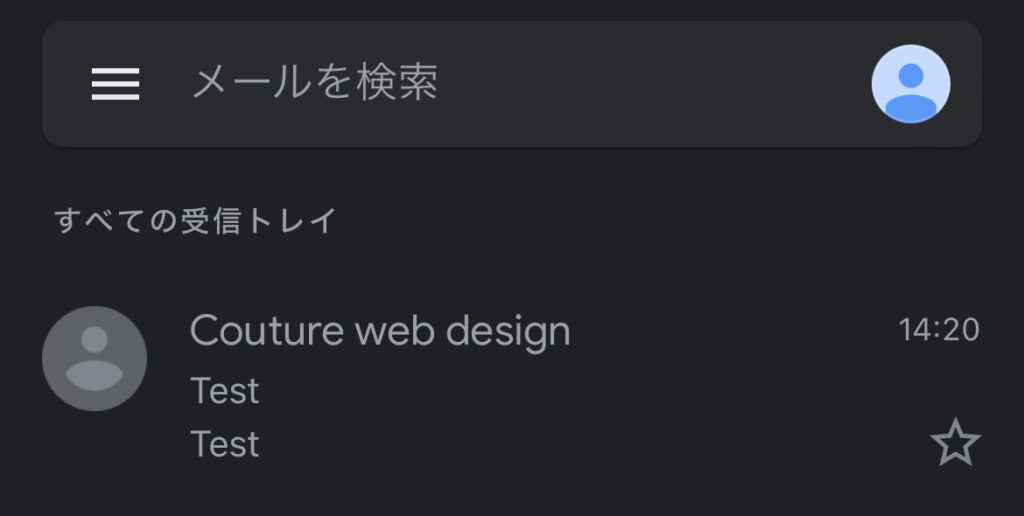Click the 14:20 timestamp of the email
The image size is (1024, 516).
click(939, 330)
